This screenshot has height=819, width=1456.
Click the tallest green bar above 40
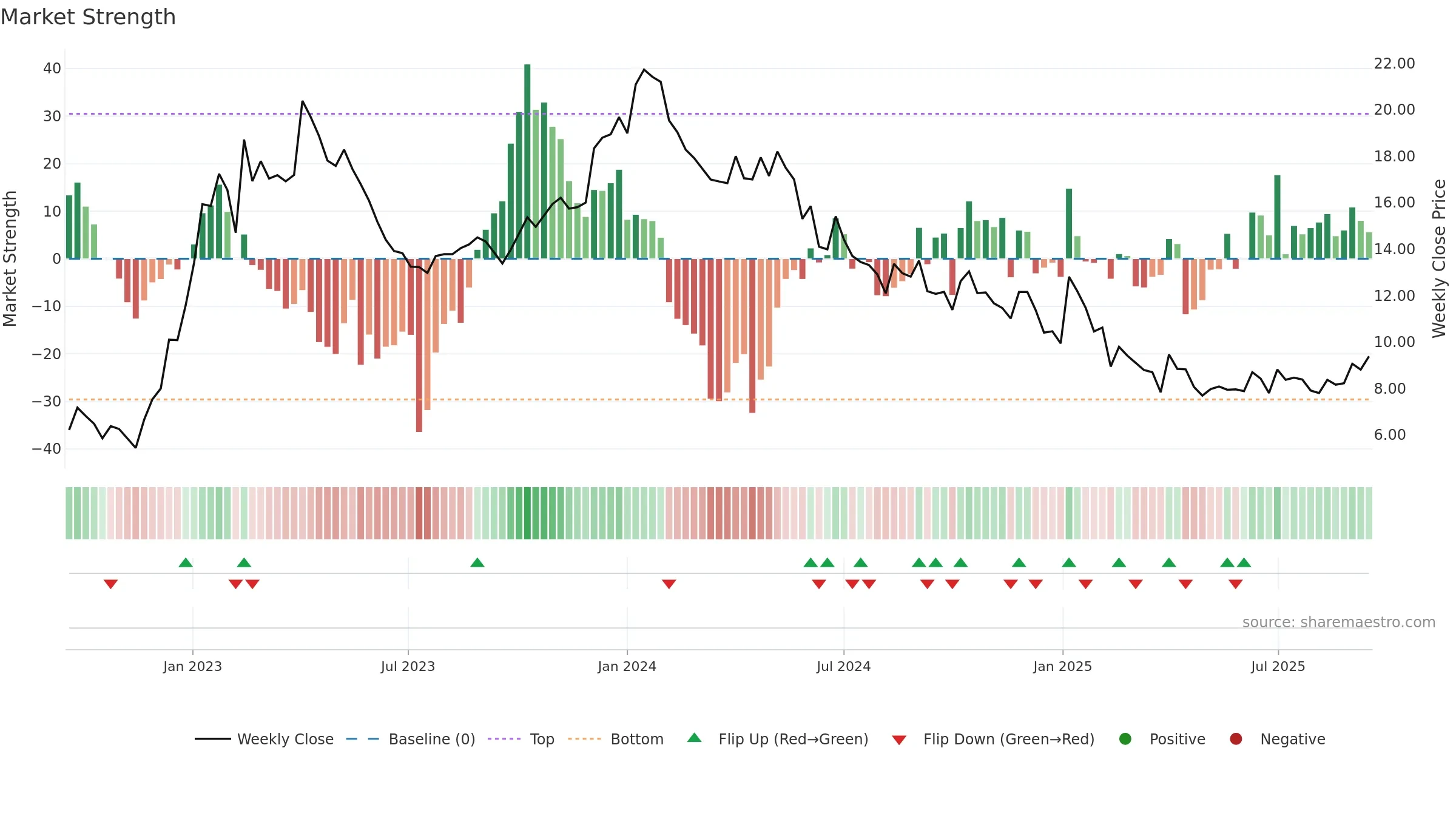(x=527, y=161)
